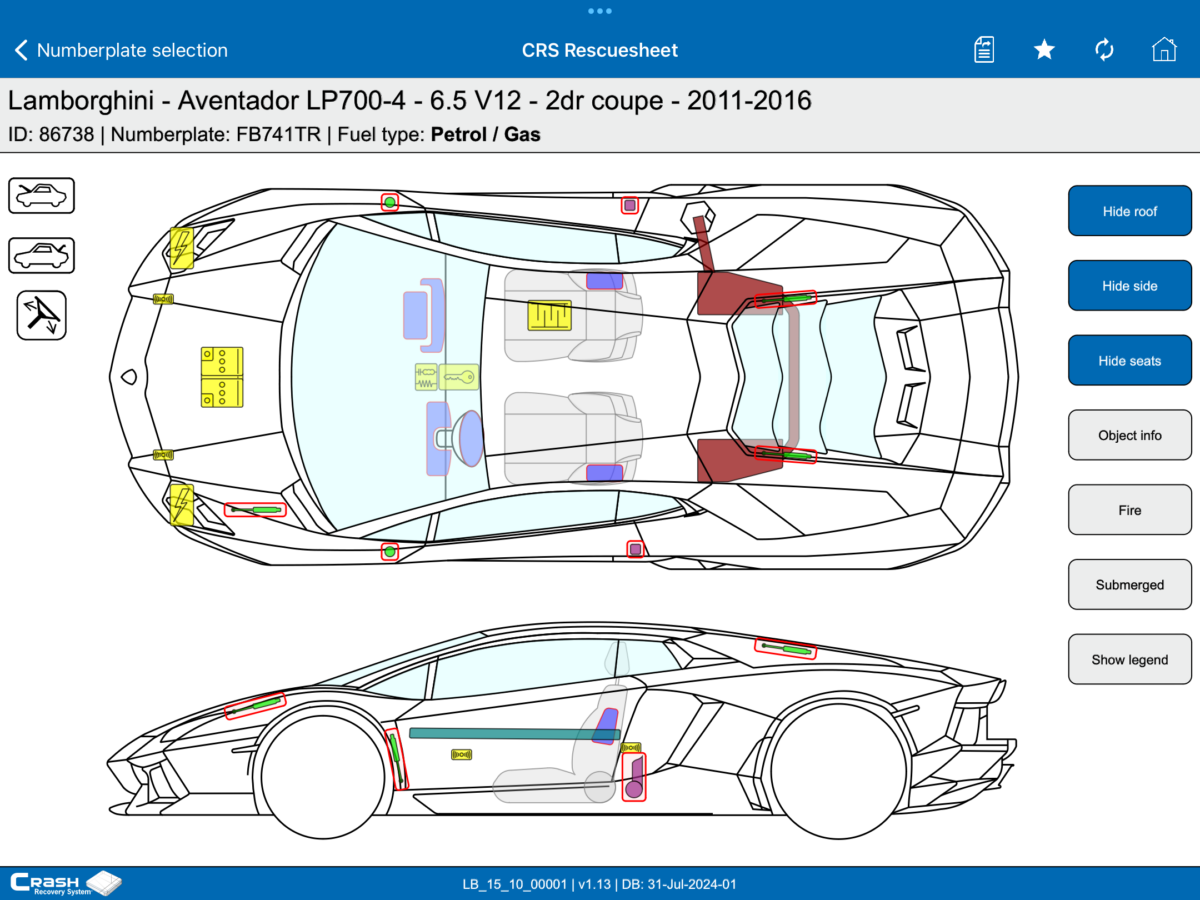The width and height of the screenshot is (1200, 900).
Task: Go back to Numberplate selection
Action: [x=121, y=50]
